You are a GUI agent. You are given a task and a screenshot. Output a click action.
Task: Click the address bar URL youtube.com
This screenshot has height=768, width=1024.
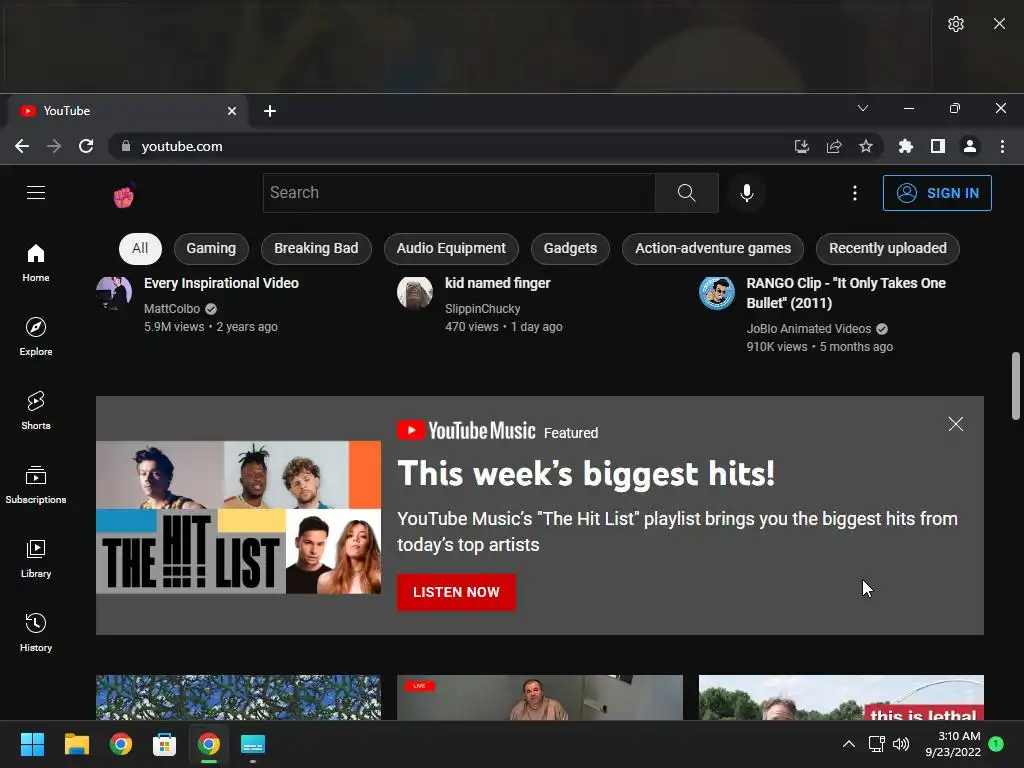click(182, 146)
